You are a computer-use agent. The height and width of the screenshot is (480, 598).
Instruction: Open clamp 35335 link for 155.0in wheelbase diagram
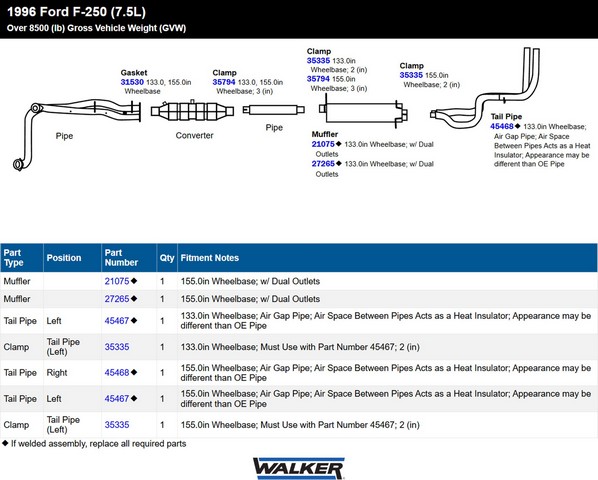[x=411, y=75]
